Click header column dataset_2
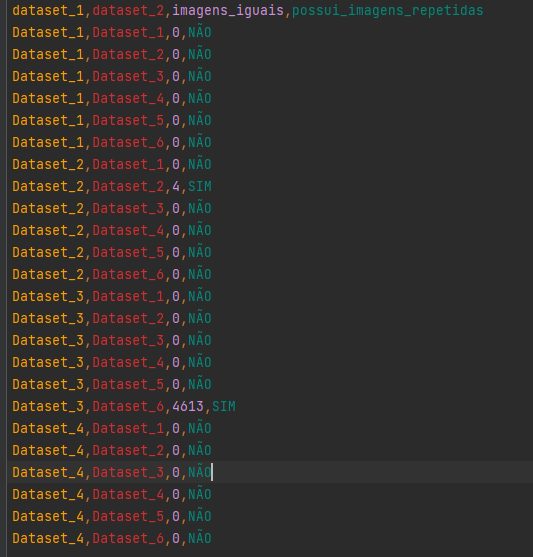533x557 pixels. click(128, 11)
